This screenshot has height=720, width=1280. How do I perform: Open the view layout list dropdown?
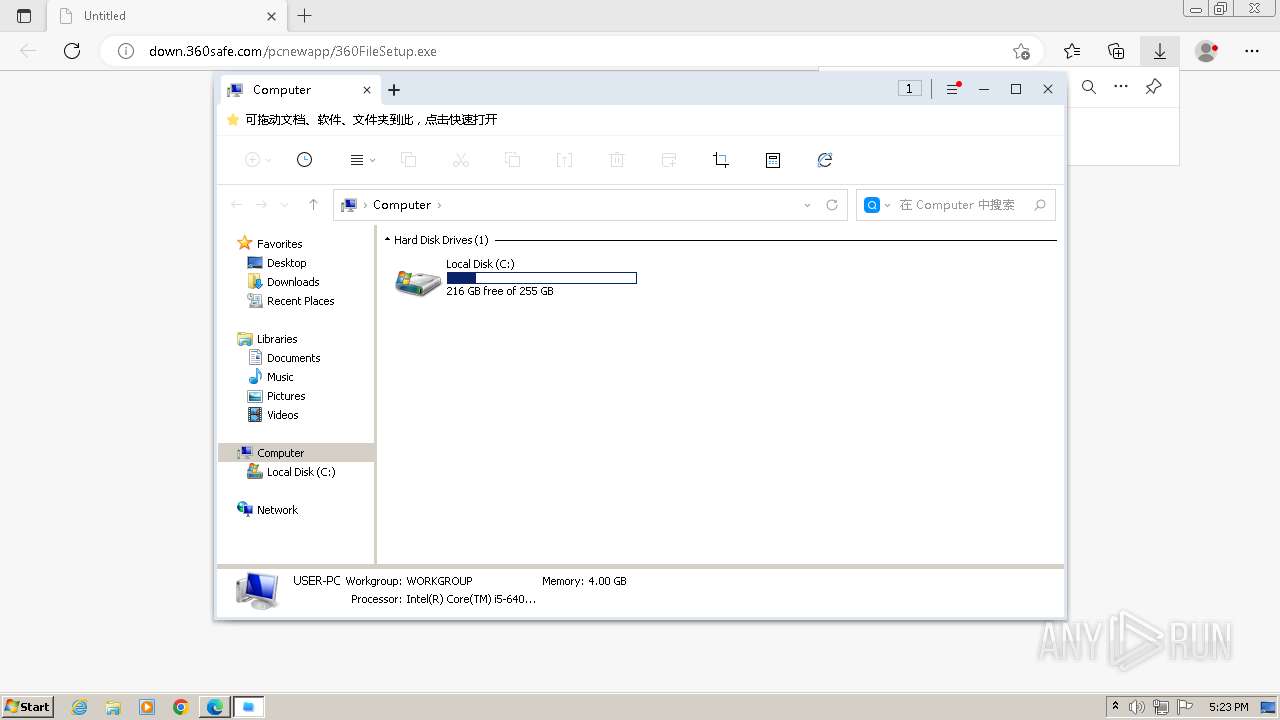click(x=362, y=160)
